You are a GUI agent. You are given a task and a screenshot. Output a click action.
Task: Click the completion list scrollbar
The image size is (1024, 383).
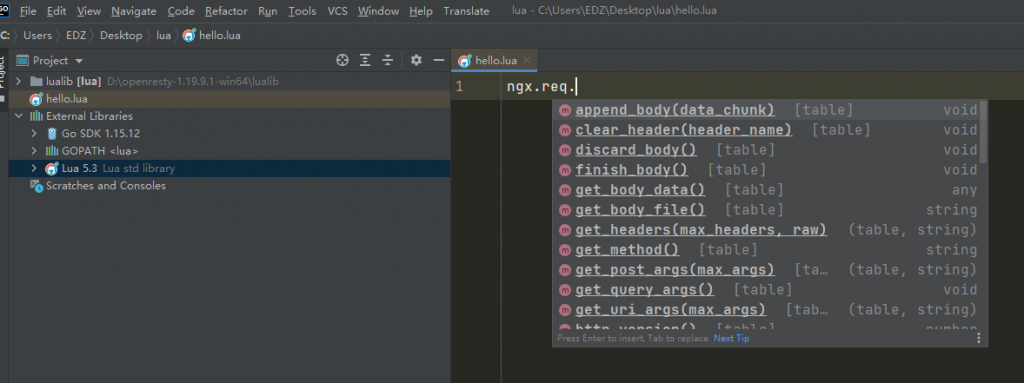(984, 132)
